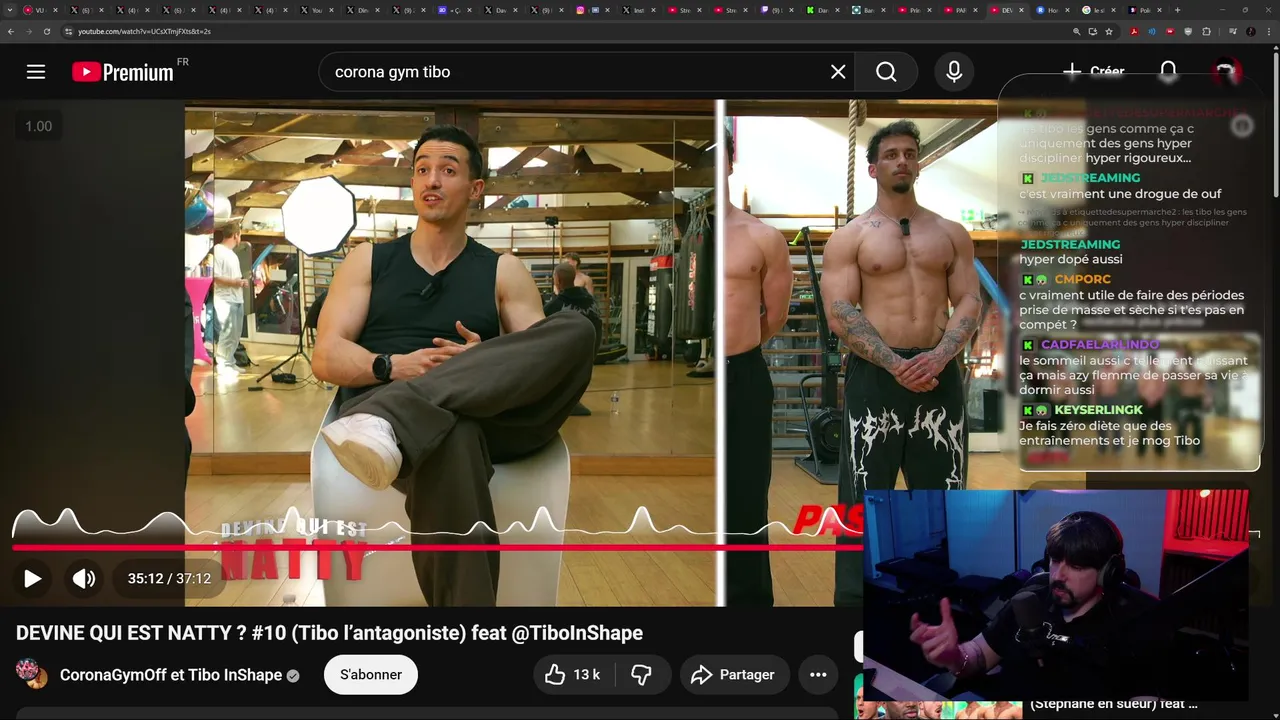Open the Adobe Acrobat extension icon
Viewport: 1280px width, 720px height.
click(1134, 31)
